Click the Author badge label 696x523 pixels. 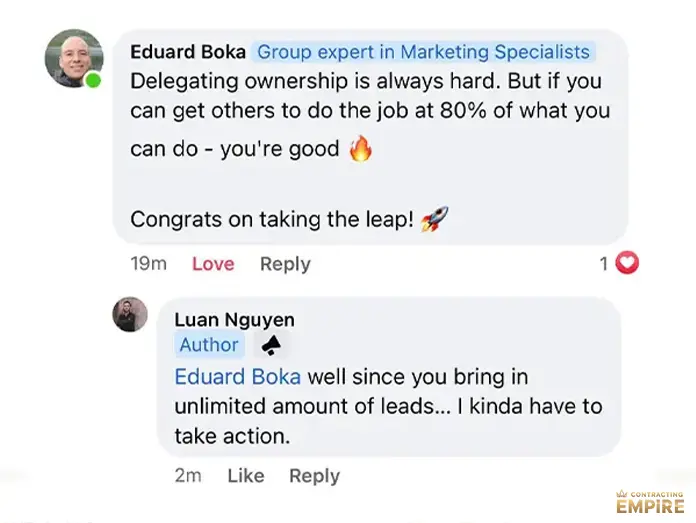[x=209, y=345]
